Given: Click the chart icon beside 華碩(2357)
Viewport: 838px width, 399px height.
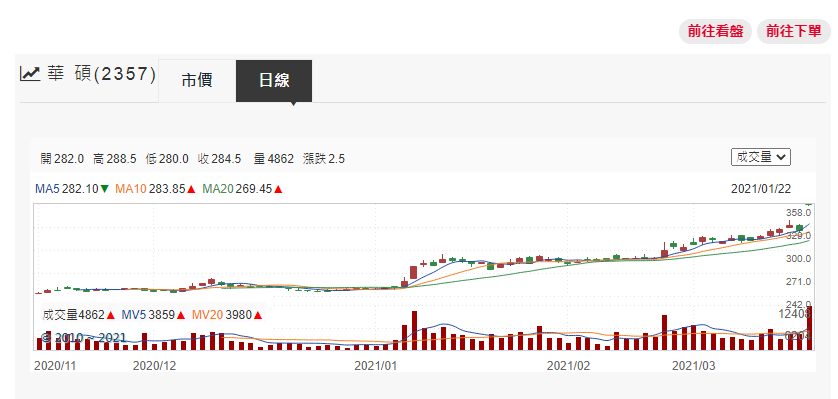Looking at the screenshot, I should tap(30, 74).
